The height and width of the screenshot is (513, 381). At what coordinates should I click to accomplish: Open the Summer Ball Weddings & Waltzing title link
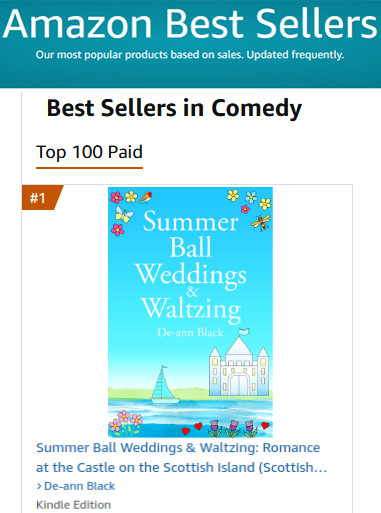pyautogui.click(x=181, y=457)
